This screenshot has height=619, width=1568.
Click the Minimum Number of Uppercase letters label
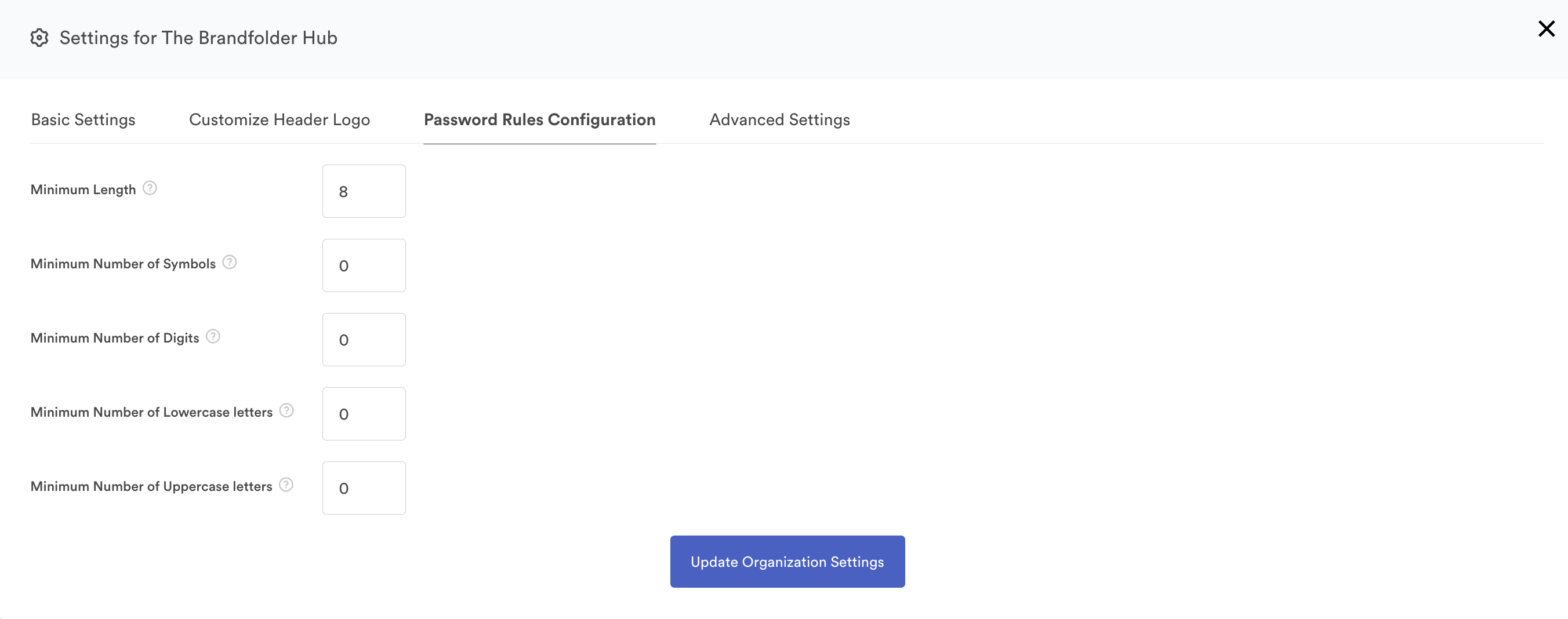coord(151,487)
